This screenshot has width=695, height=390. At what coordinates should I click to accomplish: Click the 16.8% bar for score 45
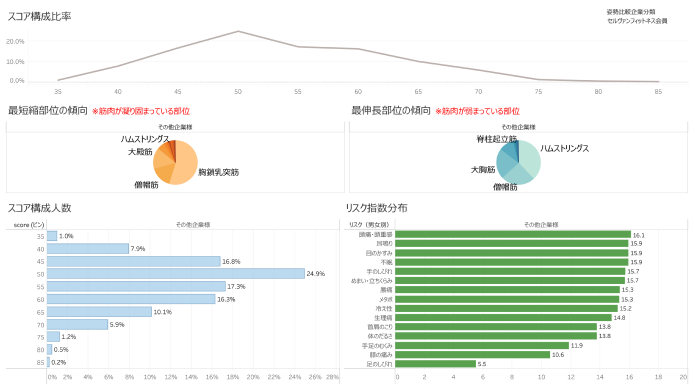pyautogui.click(x=133, y=261)
